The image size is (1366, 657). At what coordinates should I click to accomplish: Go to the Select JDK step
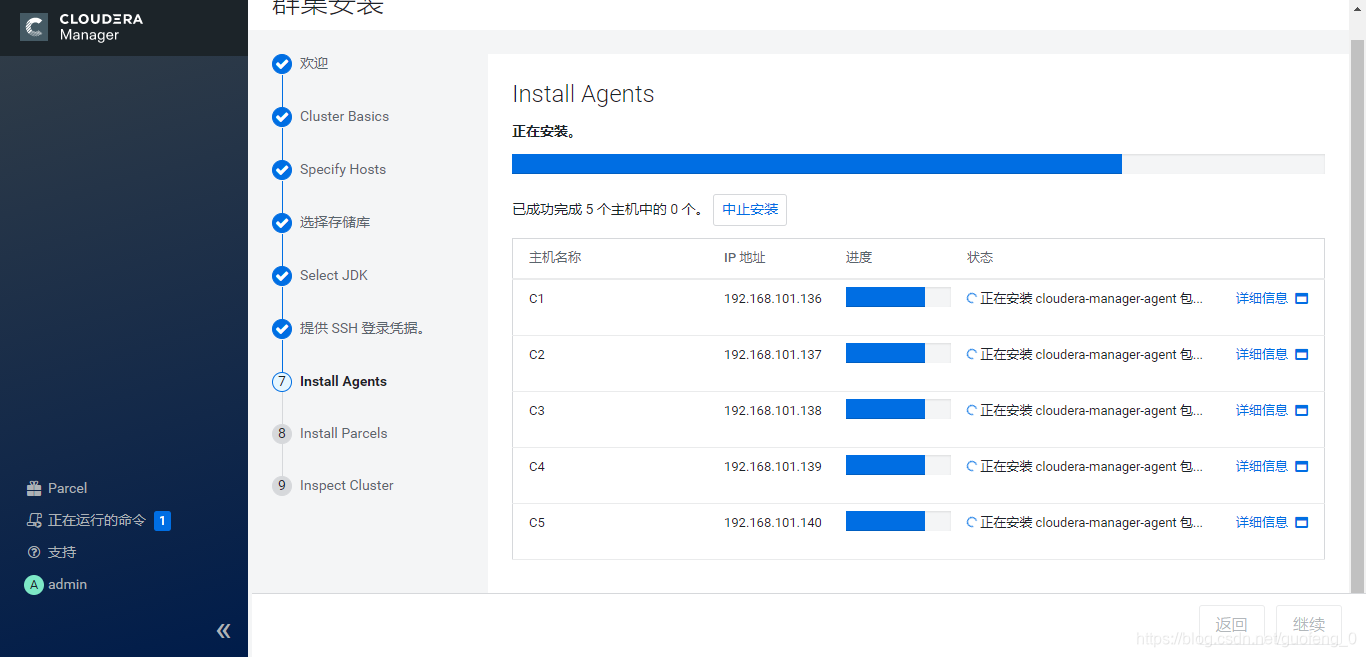coord(334,275)
